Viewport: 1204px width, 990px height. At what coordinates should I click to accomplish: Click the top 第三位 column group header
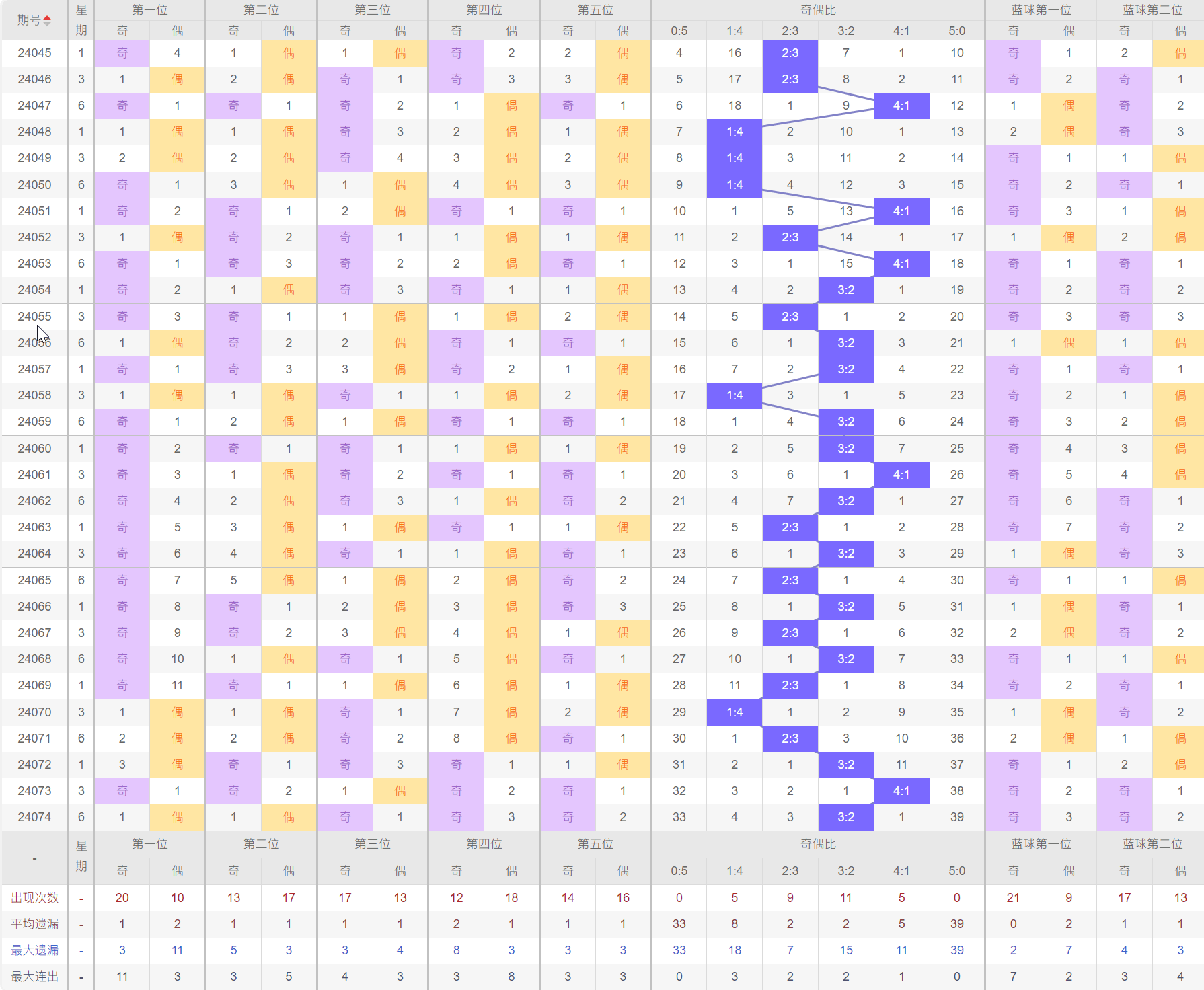[373, 10]
